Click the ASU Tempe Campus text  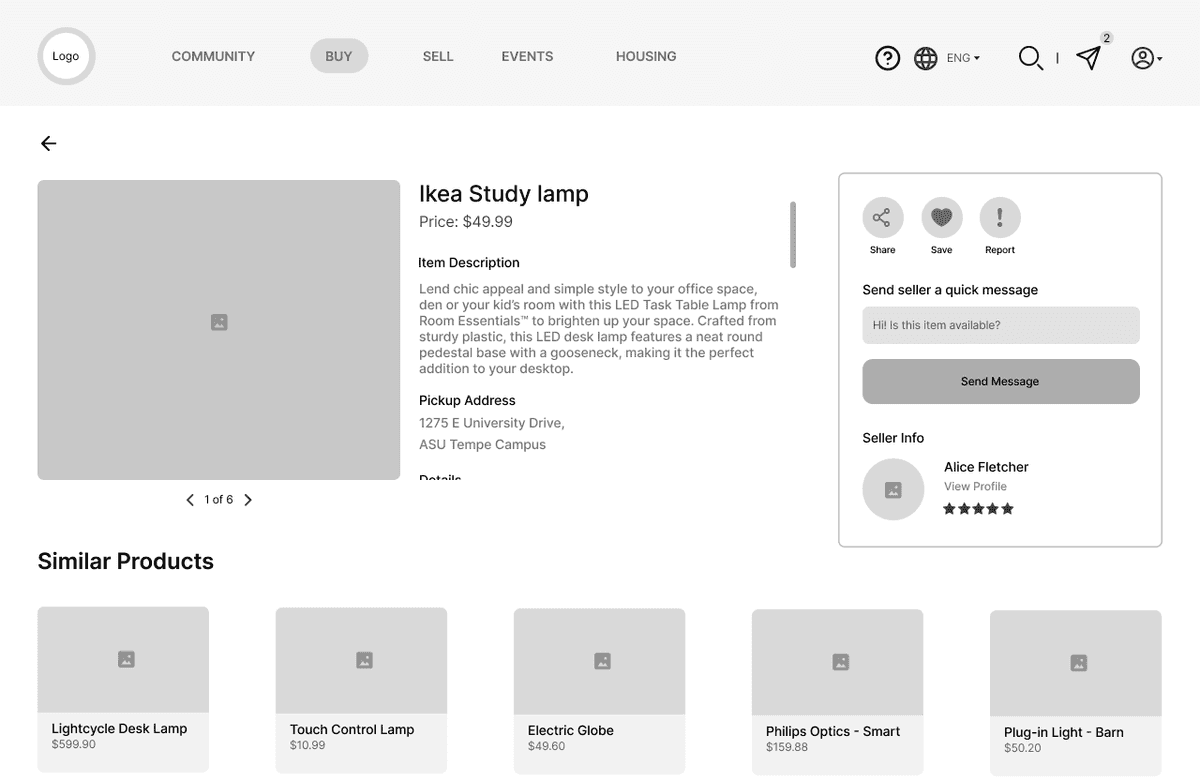click(x=482, y=445)
